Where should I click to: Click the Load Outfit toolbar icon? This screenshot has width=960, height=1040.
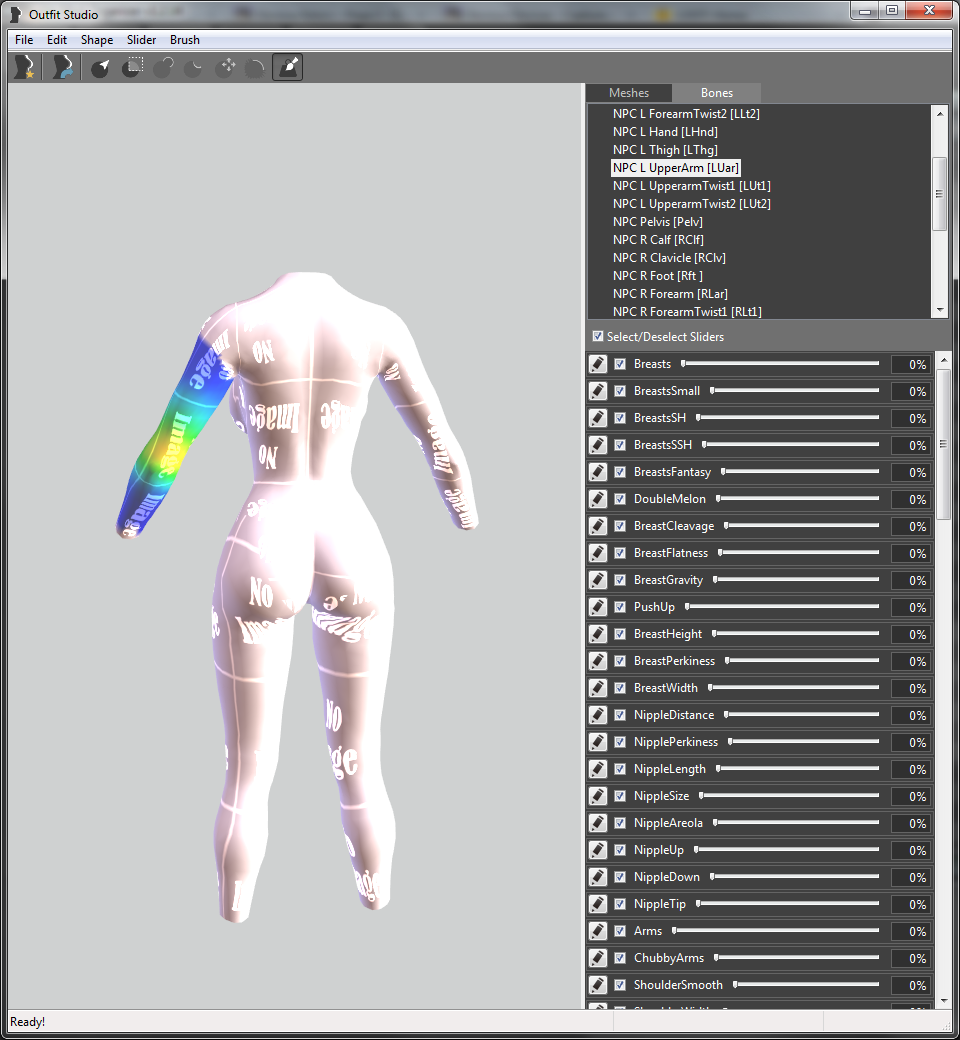(x=63, y=68)
